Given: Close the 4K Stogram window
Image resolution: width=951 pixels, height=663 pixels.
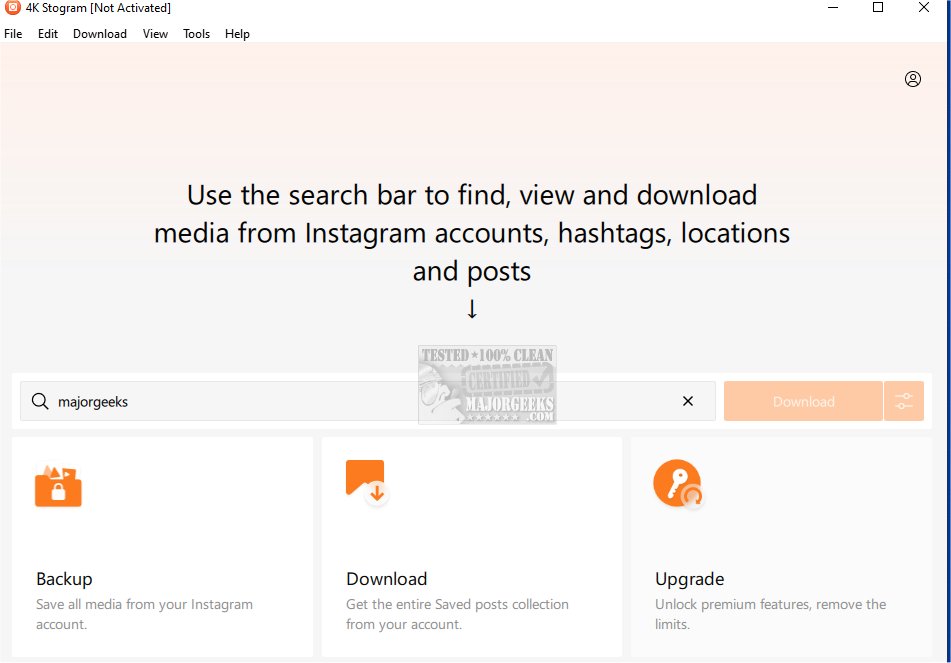Looking at the screenshot, I should click(924, 8).
